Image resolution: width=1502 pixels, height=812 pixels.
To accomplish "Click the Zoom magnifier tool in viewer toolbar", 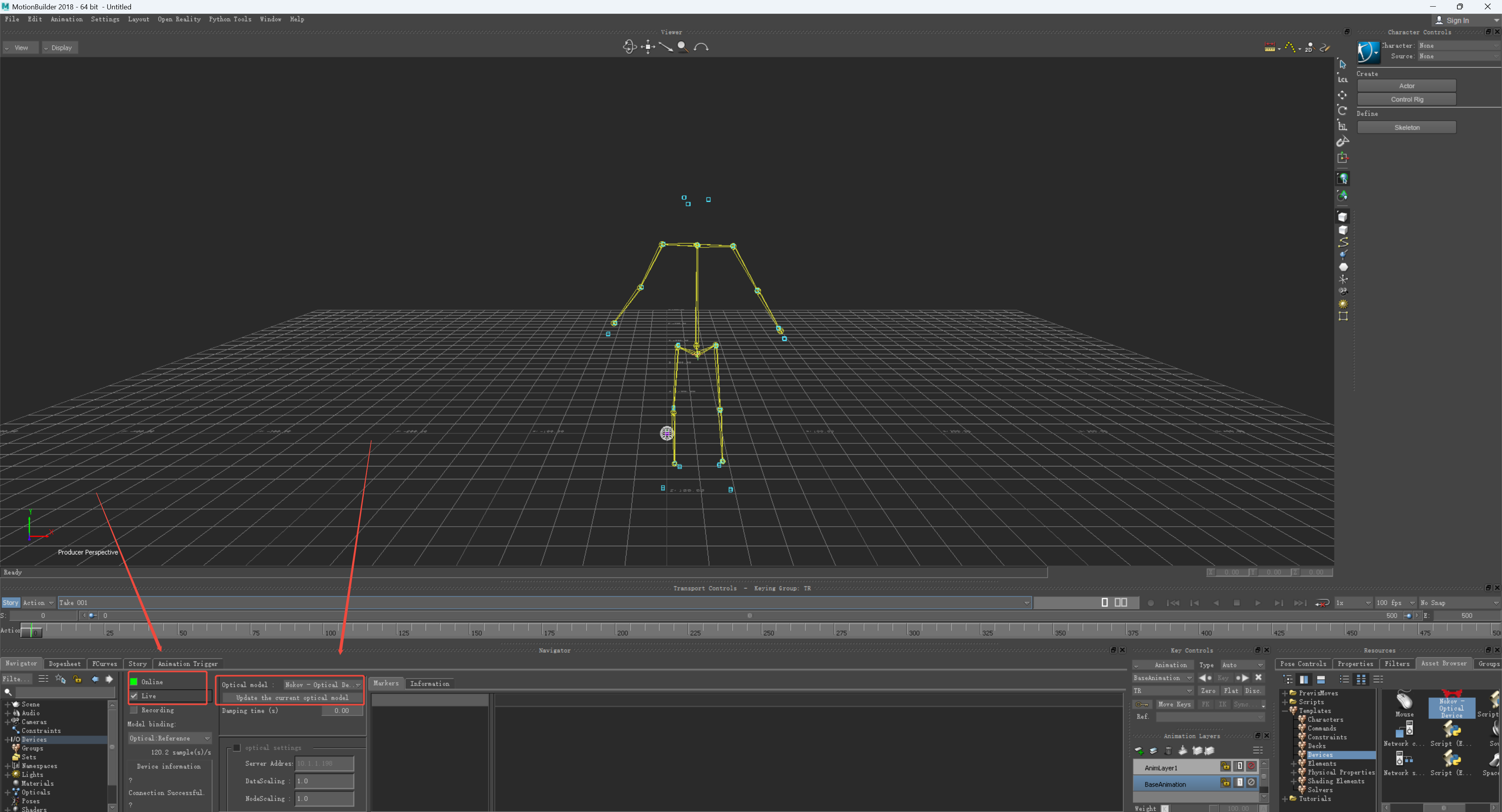I will coord(683,47).
